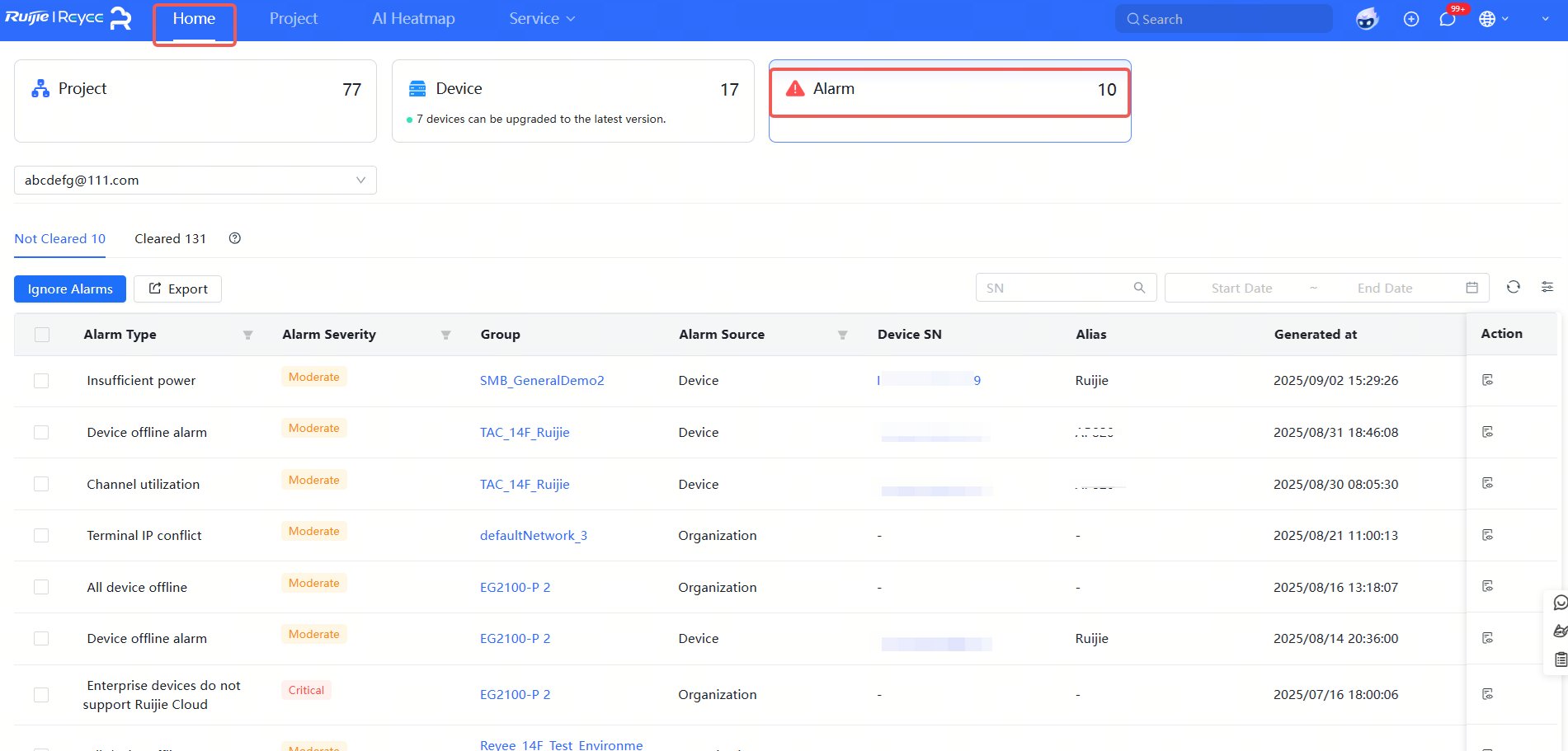1568x751 pixels.
Task: Click action icon for Terminal IP conflict row
Action: point(1487,535)
